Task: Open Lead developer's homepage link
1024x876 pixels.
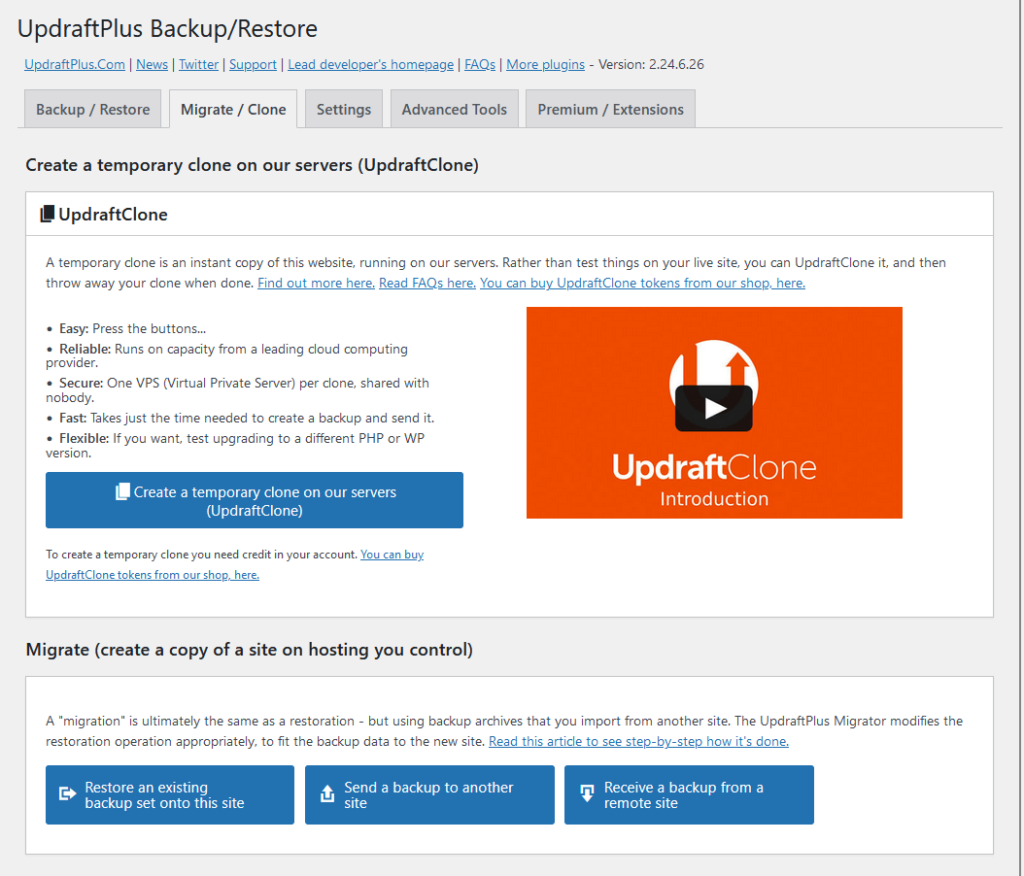Action: tap(370, 64)
